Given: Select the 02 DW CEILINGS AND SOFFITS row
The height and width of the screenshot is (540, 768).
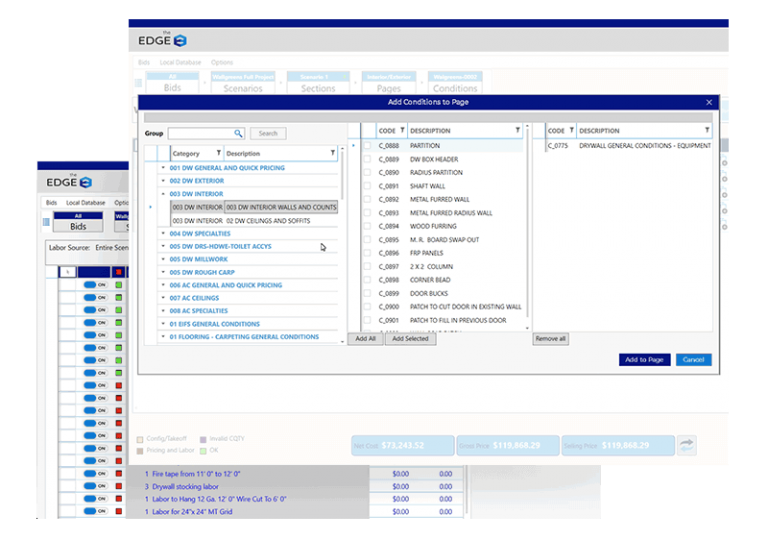Looking at the screenshot, I should tap(254, 221).
